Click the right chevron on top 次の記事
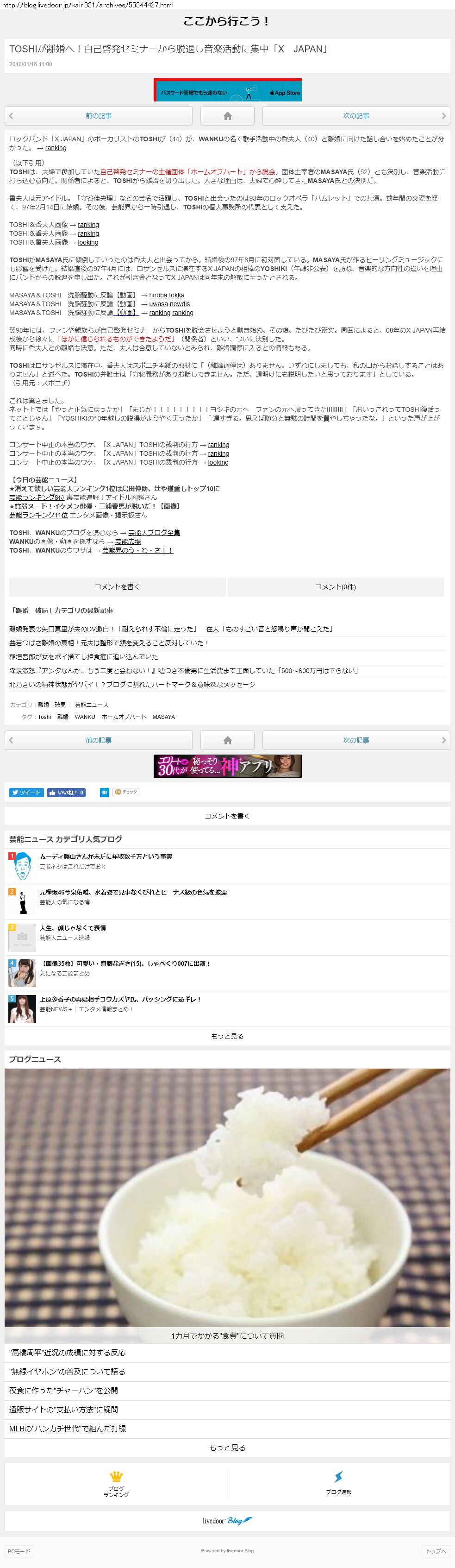The image size is (455, 1568). click(x=443, y=116)
